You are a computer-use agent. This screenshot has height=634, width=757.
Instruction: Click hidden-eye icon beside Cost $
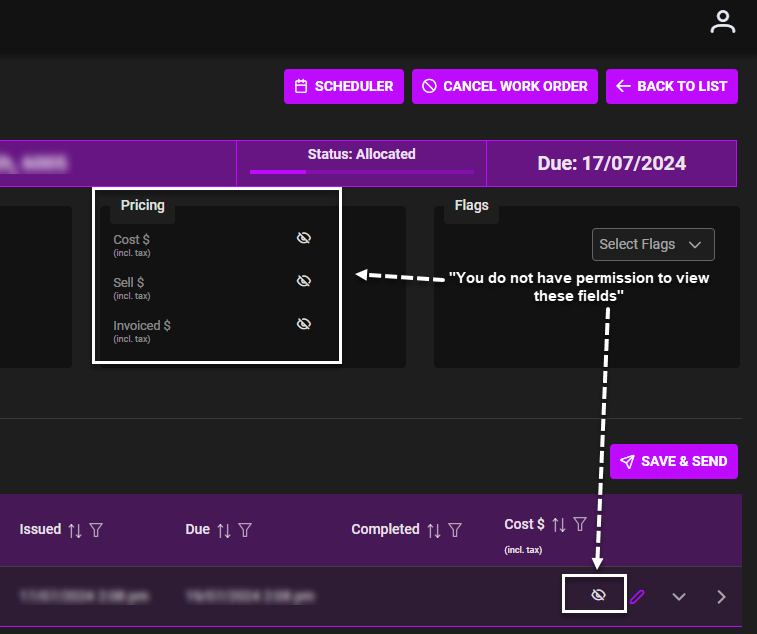pyautogui.click(x=304, y=238)
